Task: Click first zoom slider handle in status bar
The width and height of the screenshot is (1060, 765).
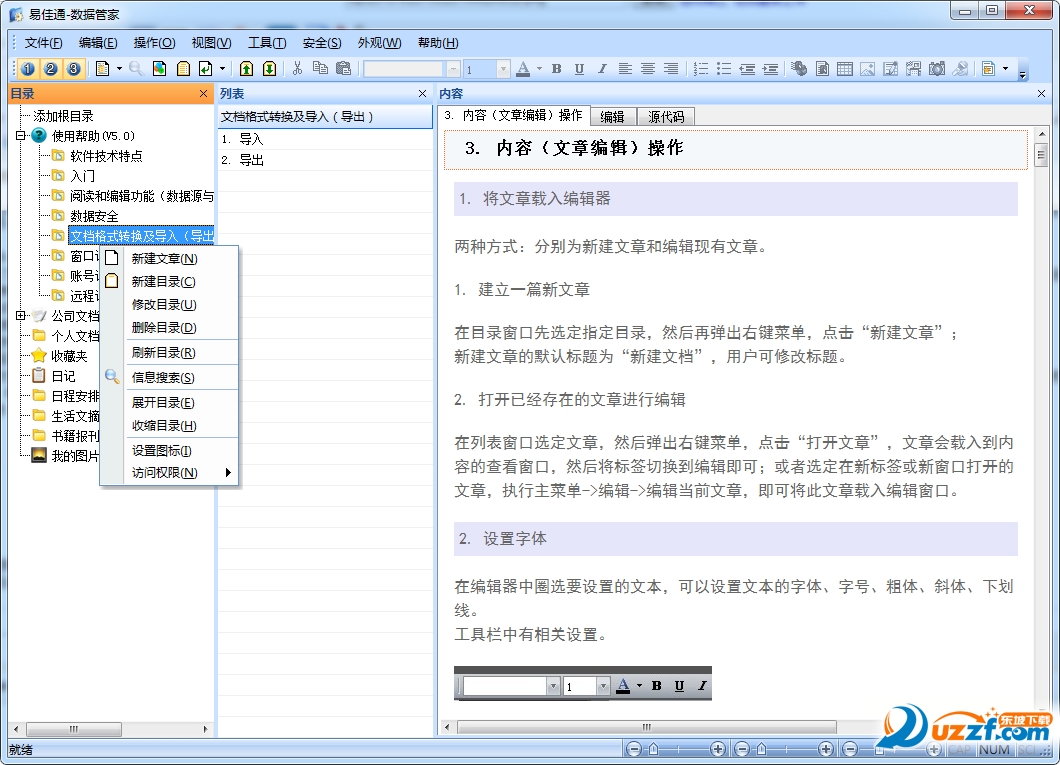Action: pyautogui.click(x=654, y=749)
